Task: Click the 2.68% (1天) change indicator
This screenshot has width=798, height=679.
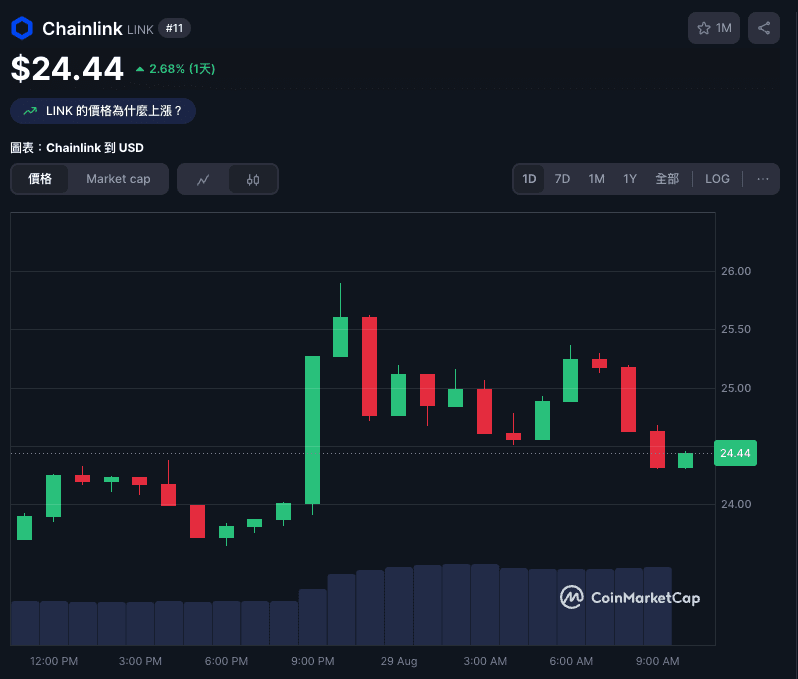Action: [x=176, y=69]
